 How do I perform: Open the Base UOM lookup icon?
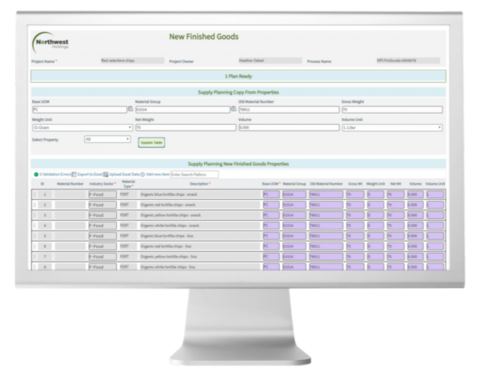[x=130, y=109]
